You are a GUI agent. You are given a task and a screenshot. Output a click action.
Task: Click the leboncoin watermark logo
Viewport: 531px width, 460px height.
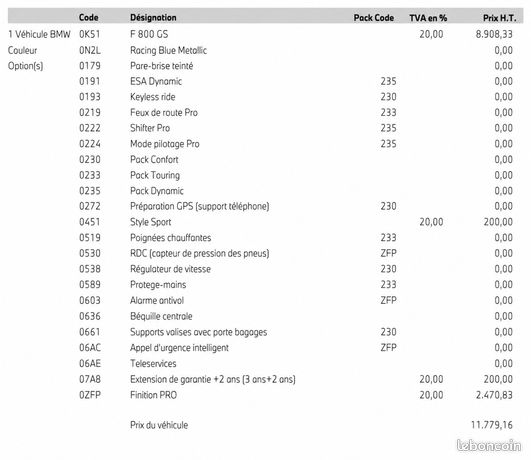[489, 445]
